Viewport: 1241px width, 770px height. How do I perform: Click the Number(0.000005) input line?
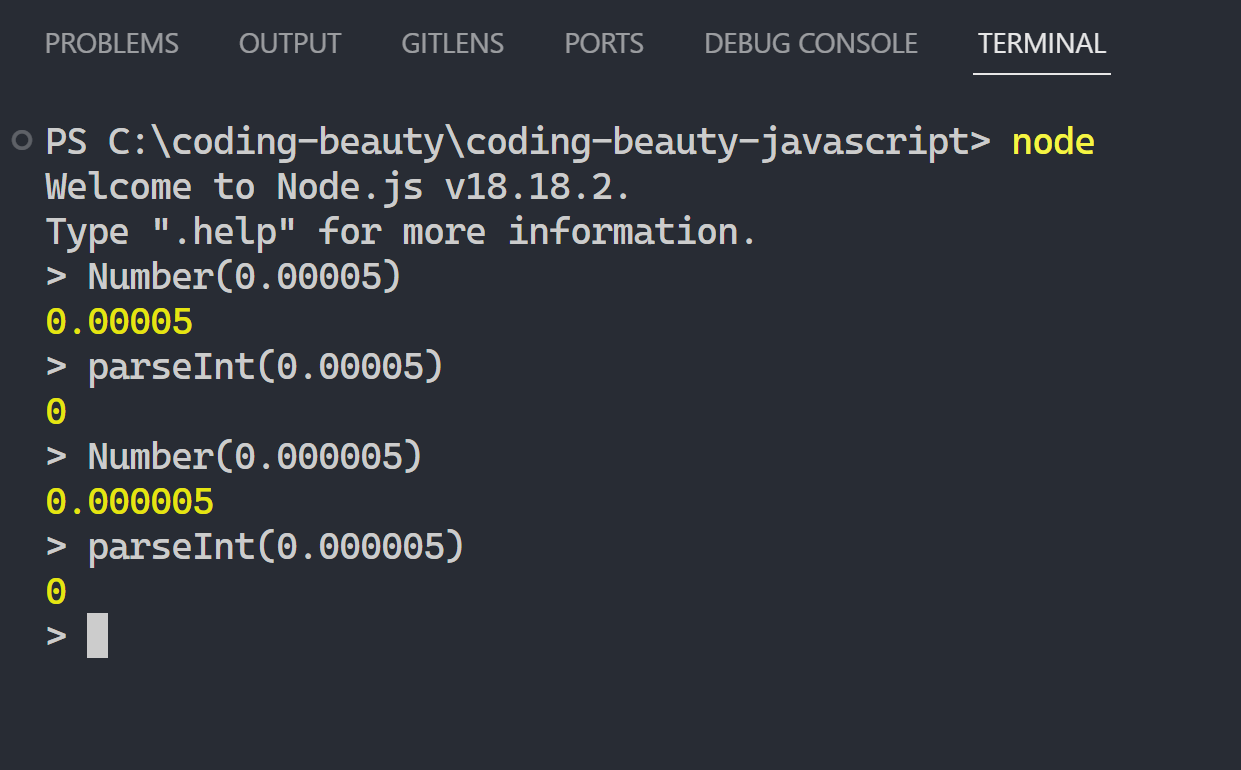pyautogui.click(x=235, y=457)
